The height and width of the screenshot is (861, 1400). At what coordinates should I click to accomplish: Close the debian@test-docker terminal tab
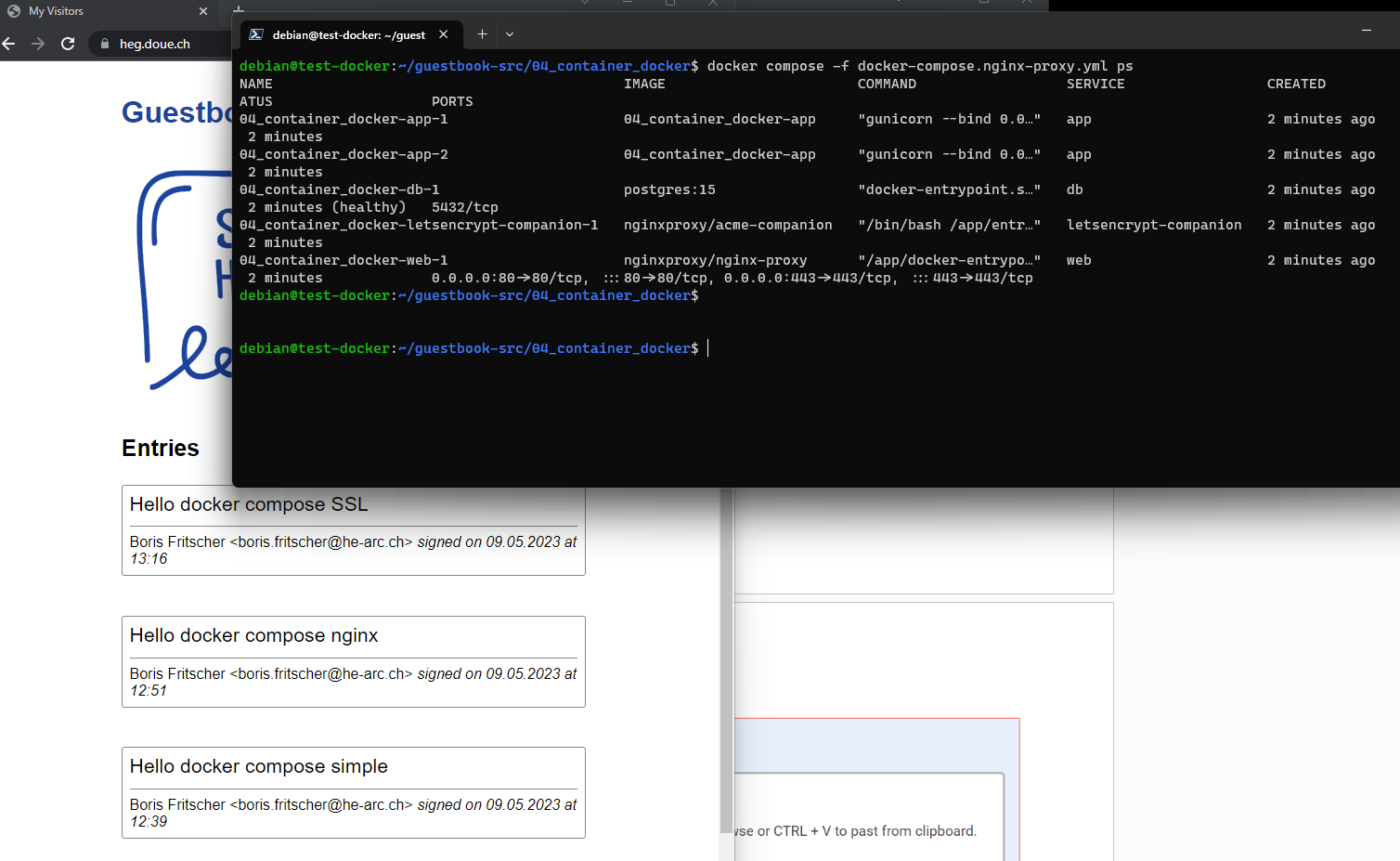[444, 34]
